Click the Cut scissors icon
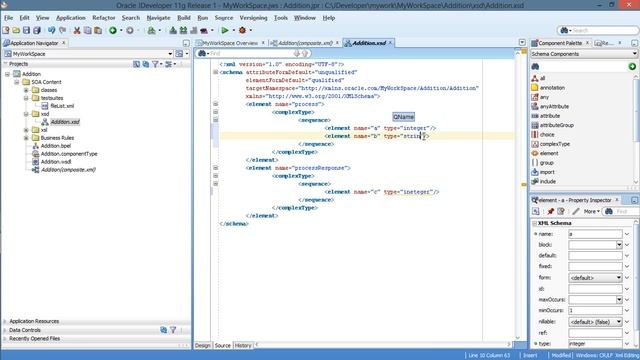The height and width of the screenshot is (360, 640). pos(77,30)
